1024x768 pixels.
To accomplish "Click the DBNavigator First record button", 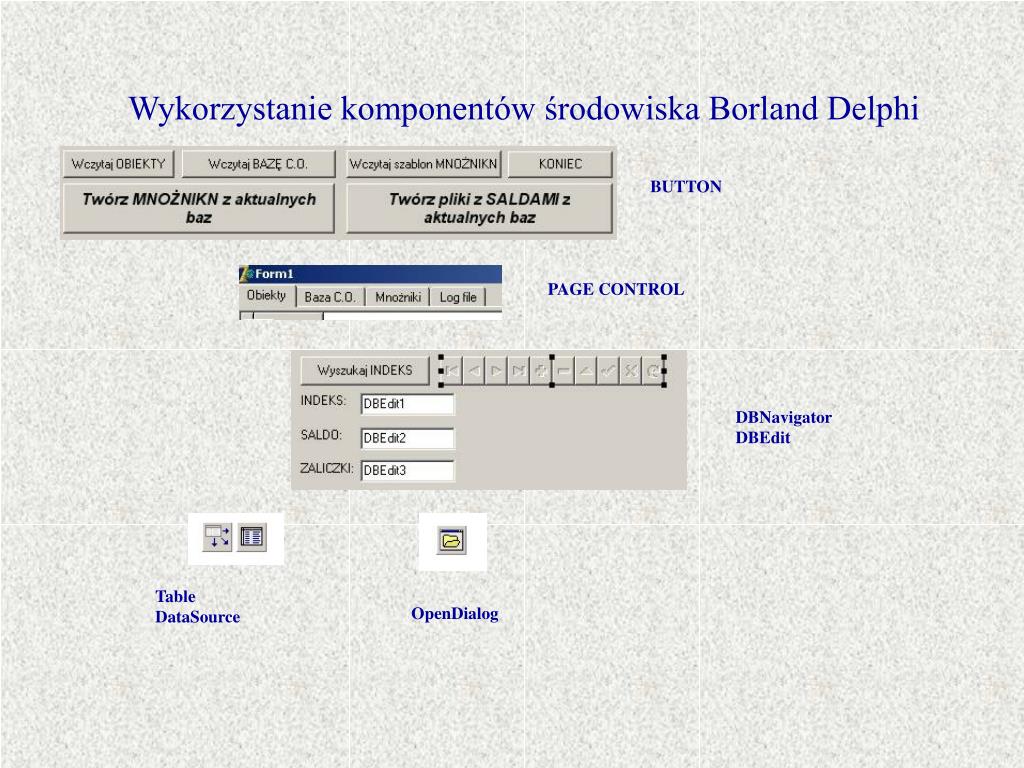I will click(452, 371).
